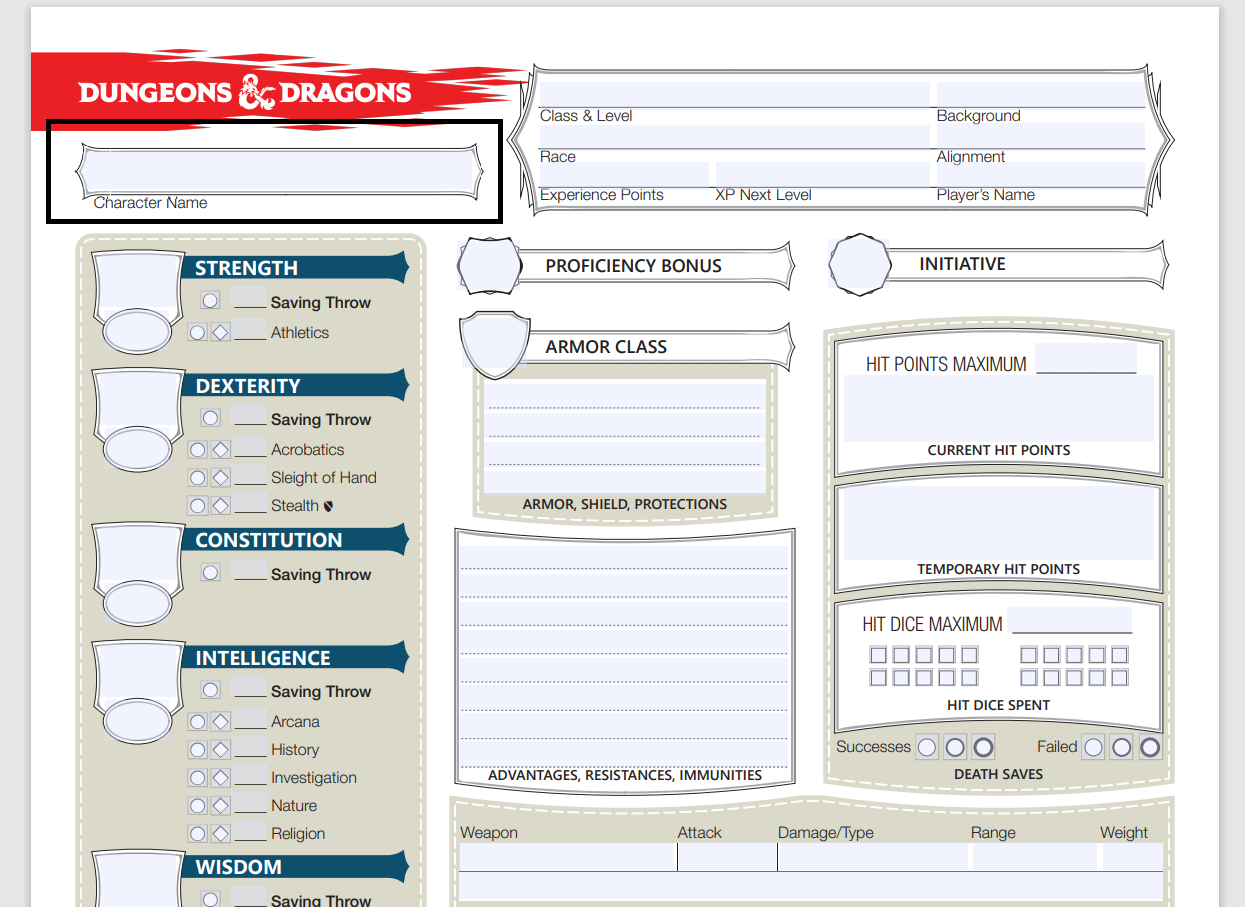The width and height of the screenshot is (1245, 907).
Task: Toggle Sleight of Hand proficiency circle
Action: click(198, 478)
